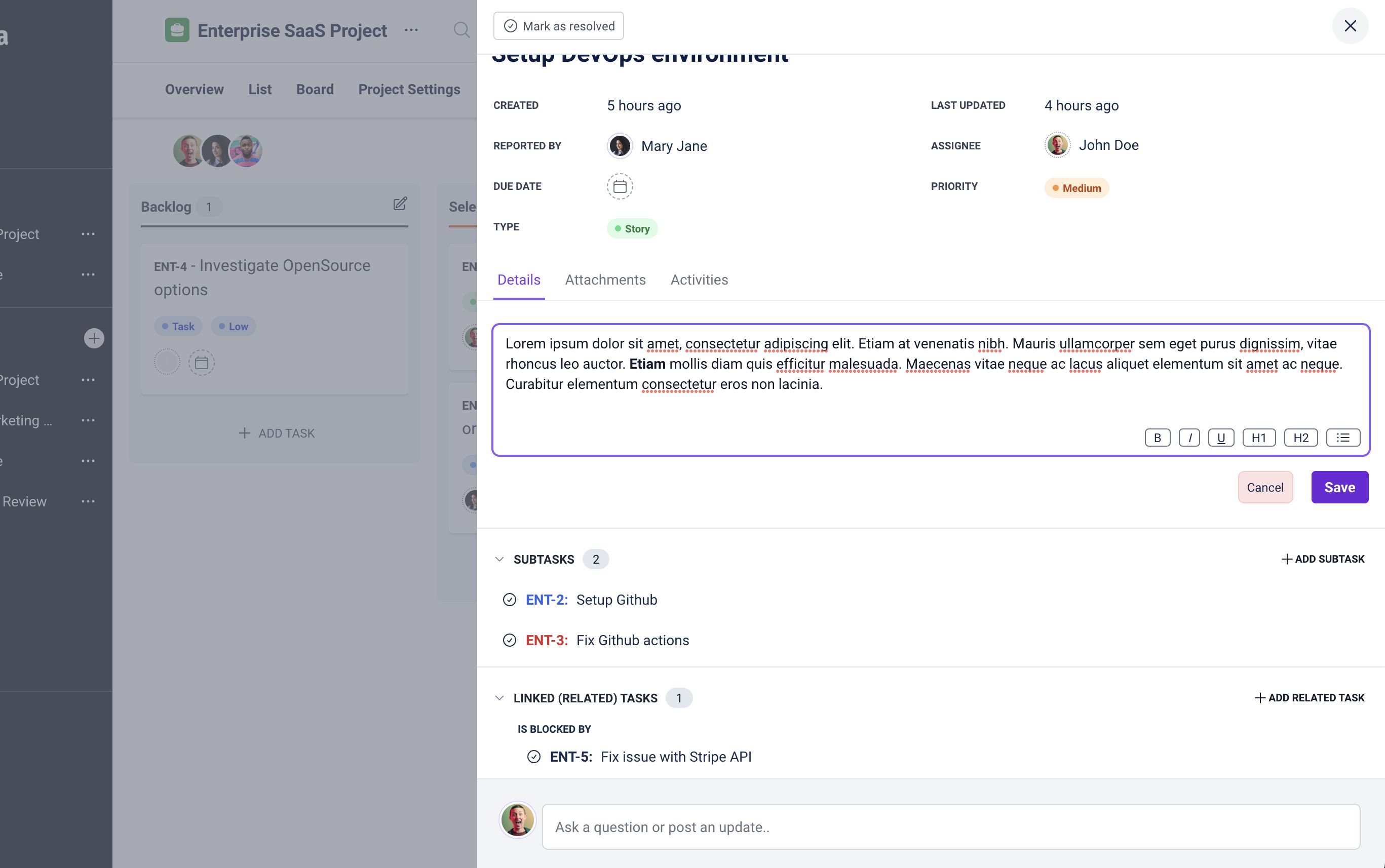Apply italic formatting in the description editor
The height and width of the screenshot is (868, 1385).
[x=1189, y=438]
